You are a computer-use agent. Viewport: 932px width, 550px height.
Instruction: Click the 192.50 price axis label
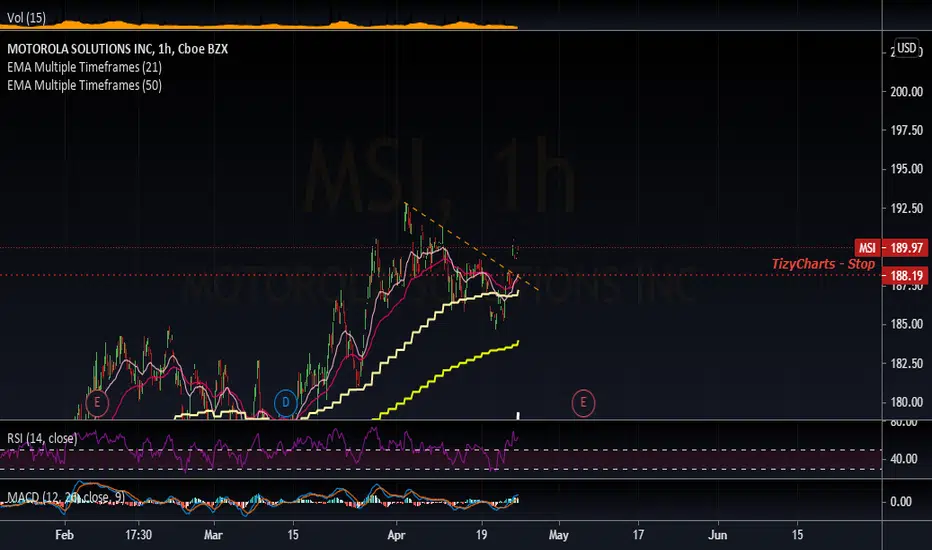pyautogui.click(x=906, y=208)
